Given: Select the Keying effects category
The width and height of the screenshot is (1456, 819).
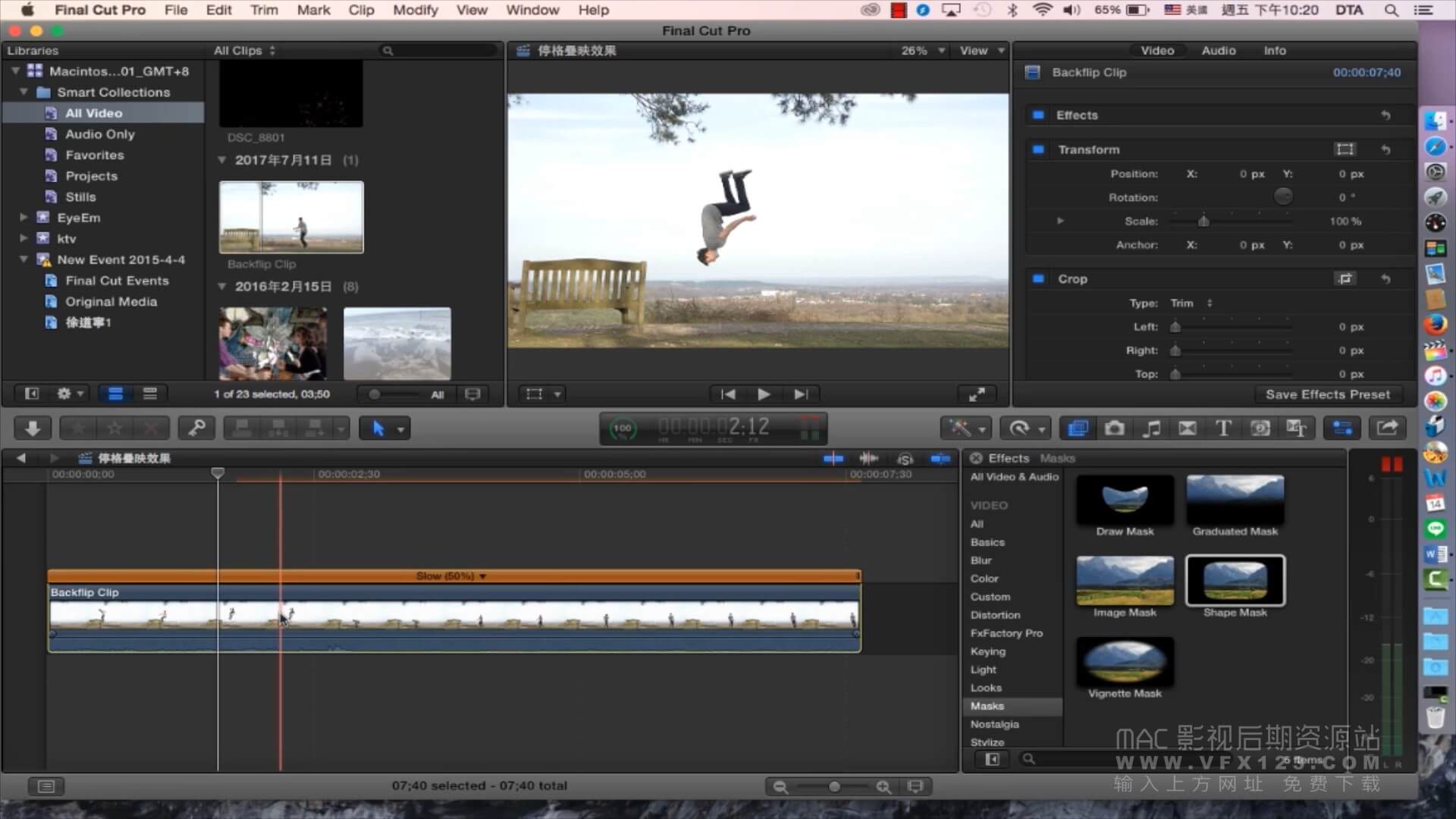Looking at the screenshot, I should (x=988, y=651).
